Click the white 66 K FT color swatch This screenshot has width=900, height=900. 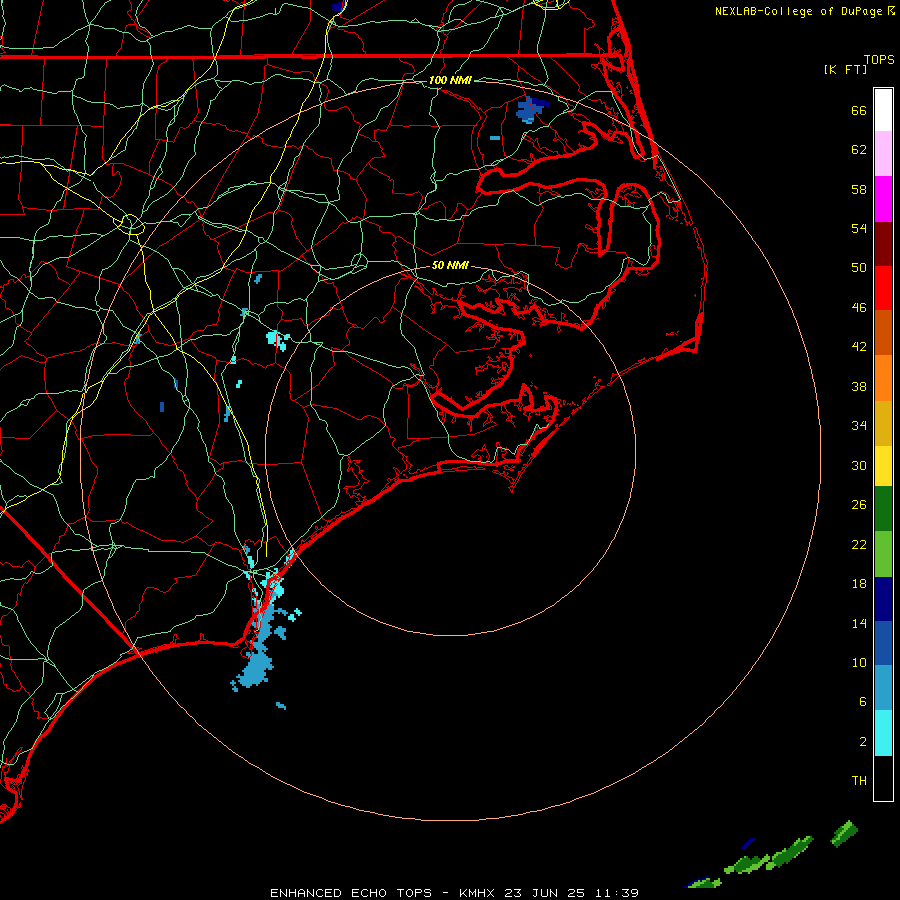(x=883, y=110)
